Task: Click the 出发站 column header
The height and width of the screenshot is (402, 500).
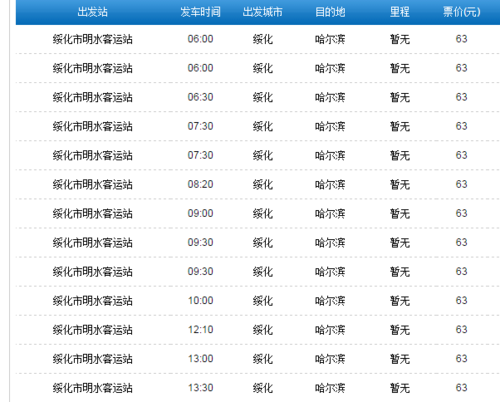Action: tap(92, 12)
